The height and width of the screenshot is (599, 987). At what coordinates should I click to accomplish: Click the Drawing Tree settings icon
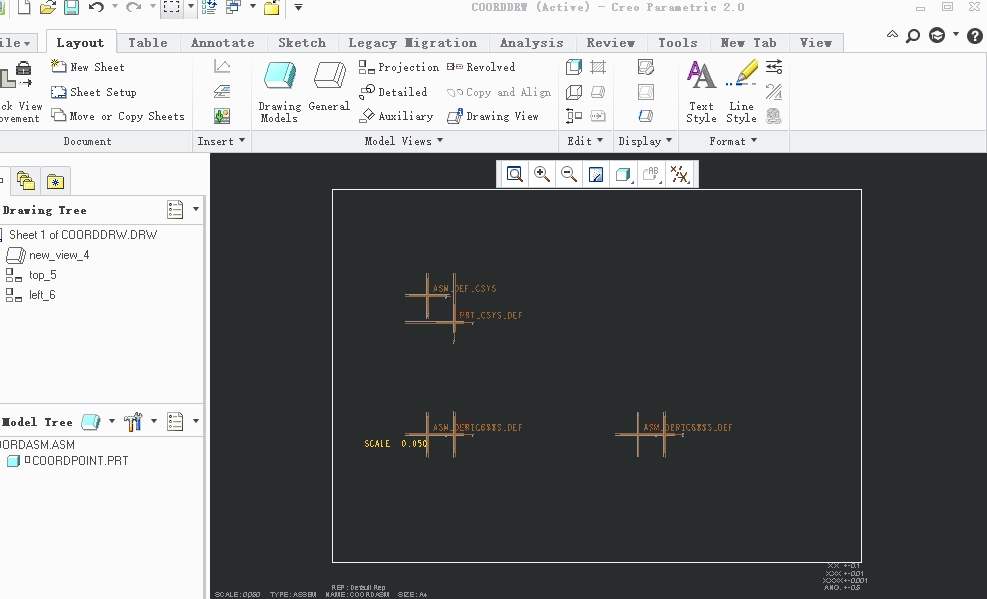pyautogui.click(x=175, y=210)
